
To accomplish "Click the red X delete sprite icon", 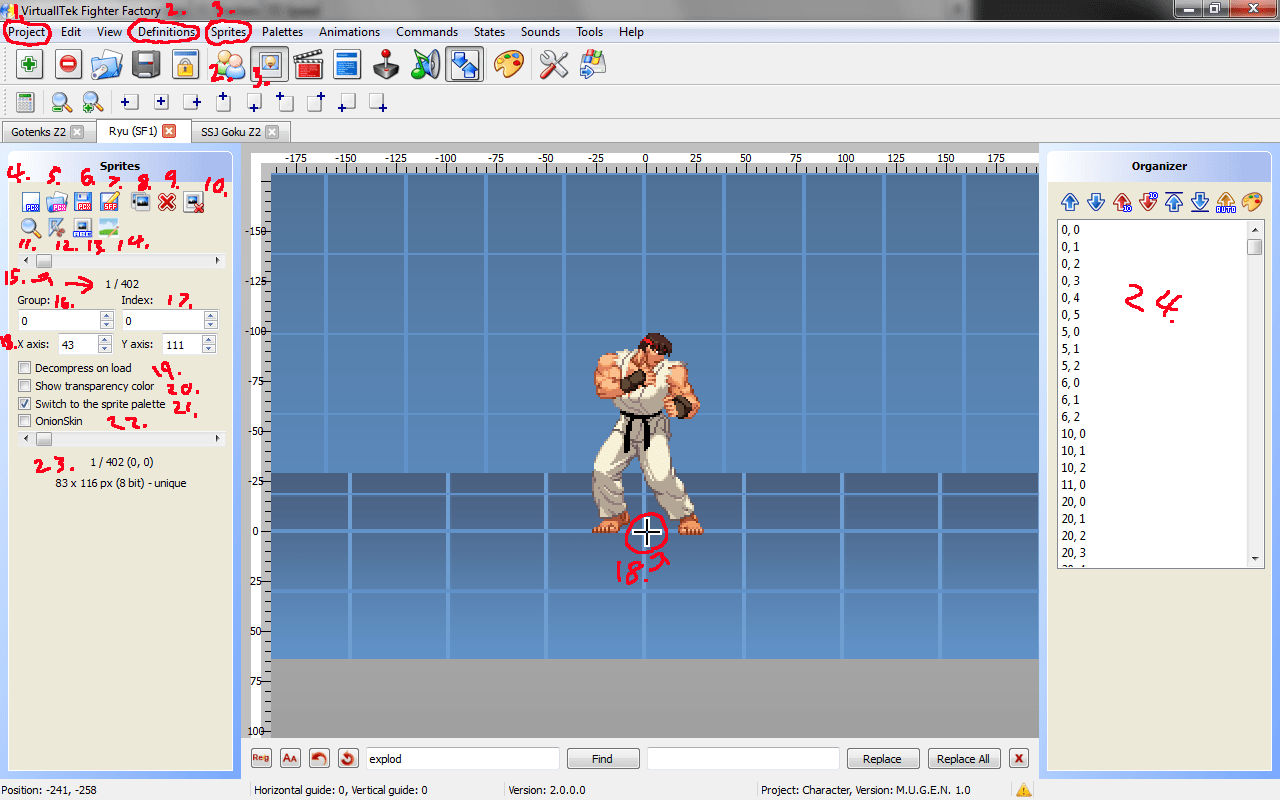I will (167, 201).
